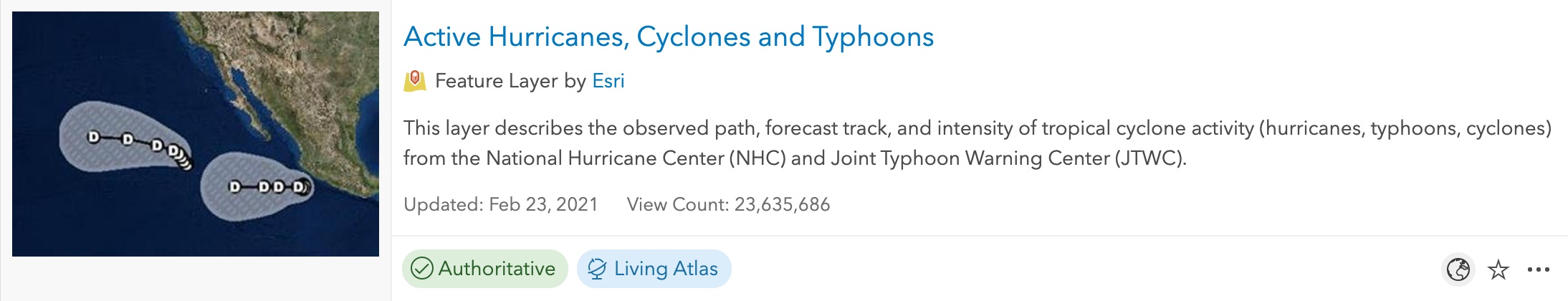Click the green checkmark in Authoritative badge

point(421,269)
